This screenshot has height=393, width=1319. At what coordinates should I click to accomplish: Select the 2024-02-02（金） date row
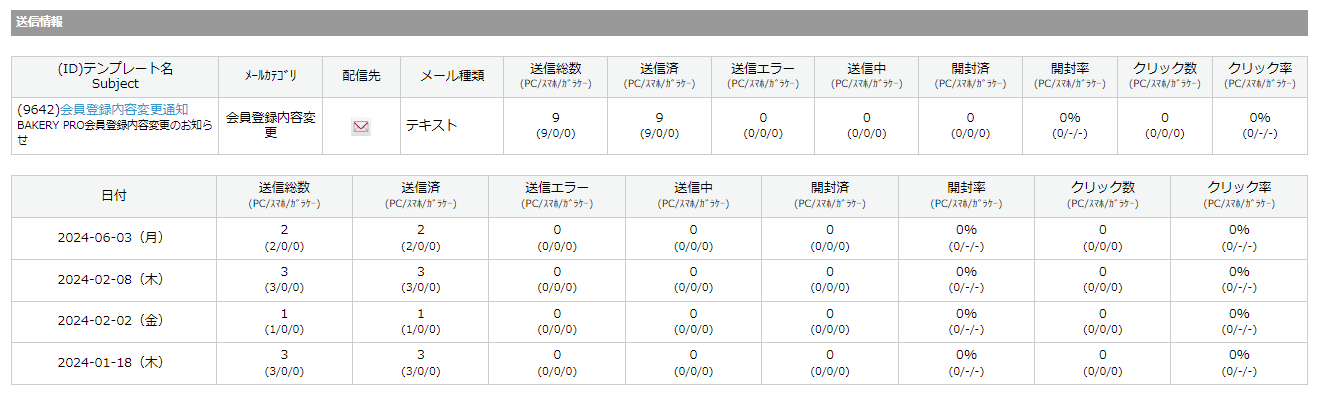659,322
